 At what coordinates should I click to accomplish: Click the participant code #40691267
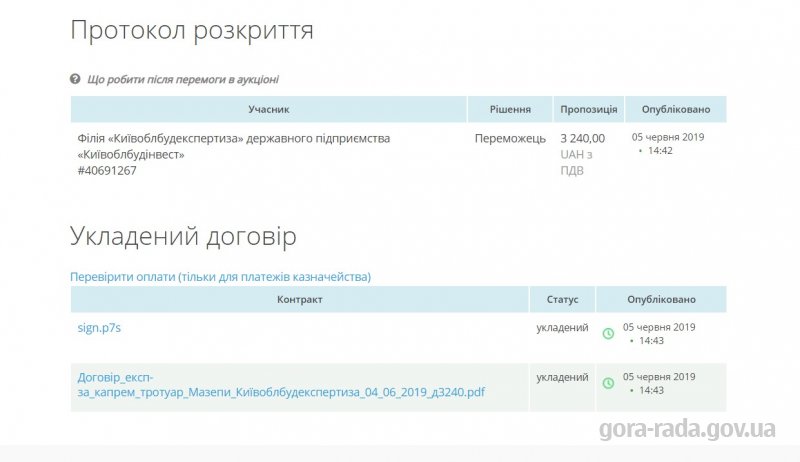107,170
